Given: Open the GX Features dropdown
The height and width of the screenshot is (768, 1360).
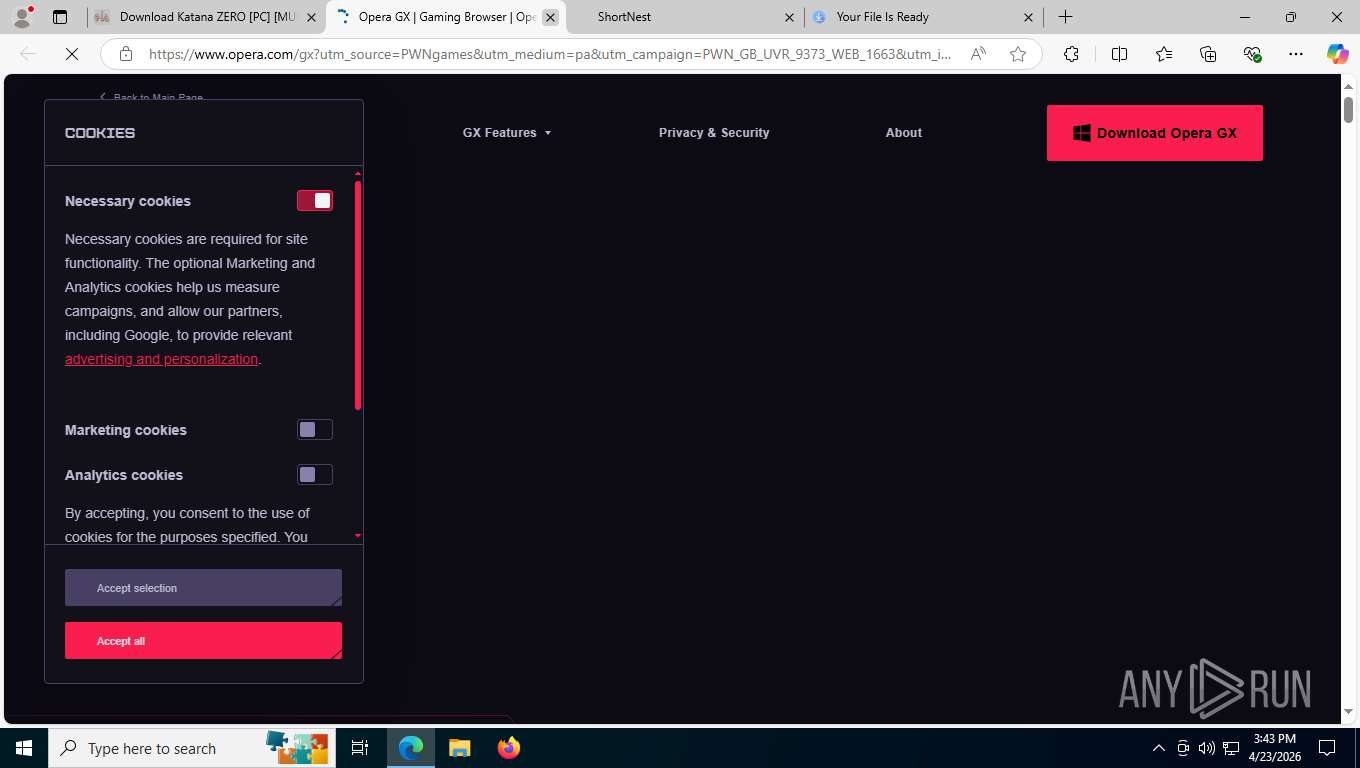Looking at the screenshot, I should tap(507, 133).
